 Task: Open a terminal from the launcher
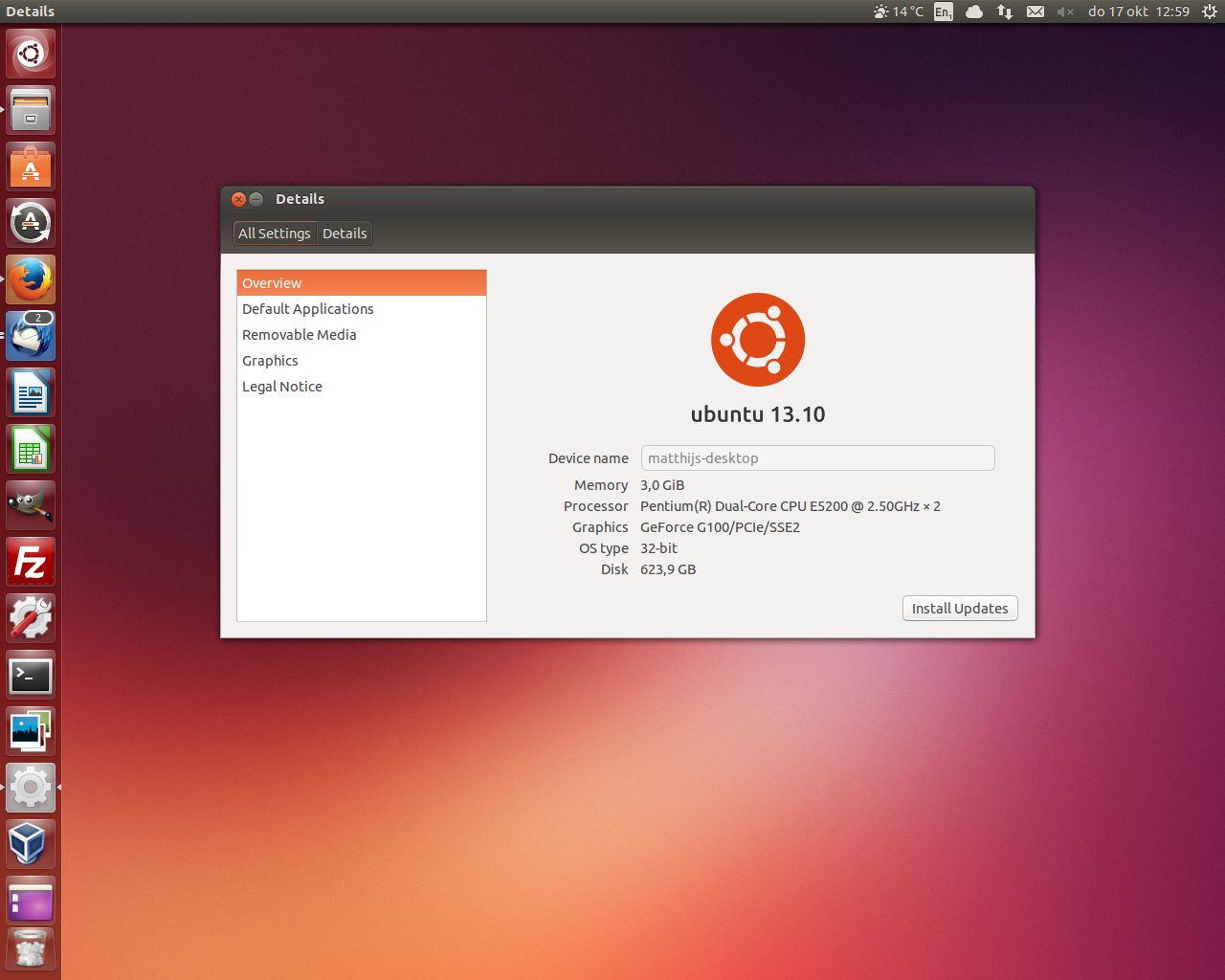pos(30,675)
